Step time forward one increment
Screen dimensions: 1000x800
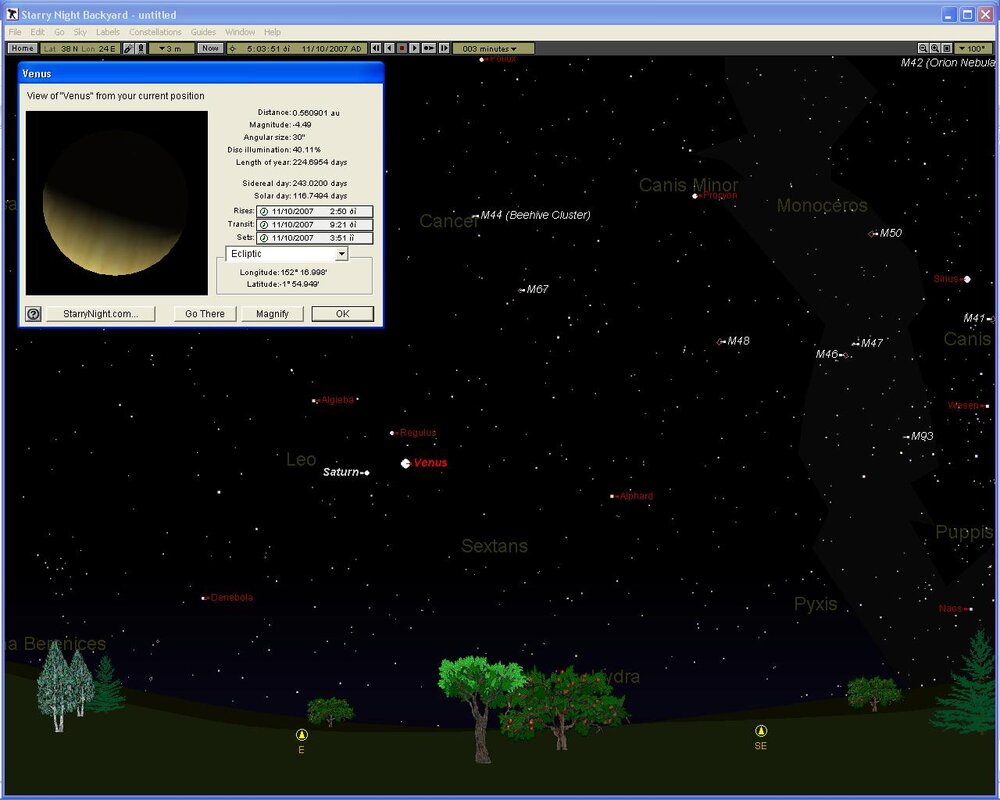(443, 48)
